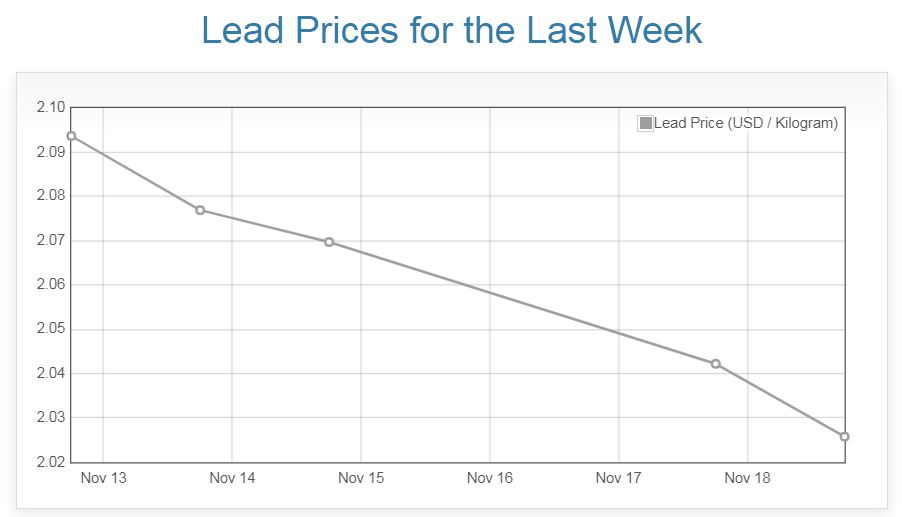Click the 2.06 y-axis label
This screenshot has width=902, height=517.
(50, 285)
